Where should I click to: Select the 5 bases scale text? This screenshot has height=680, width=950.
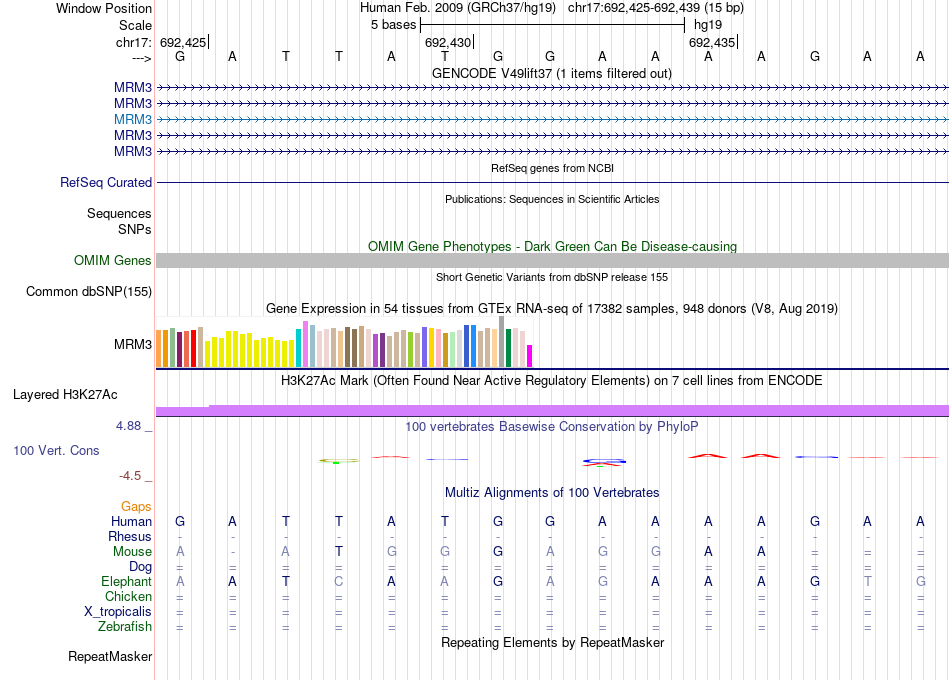click(394, 25)
